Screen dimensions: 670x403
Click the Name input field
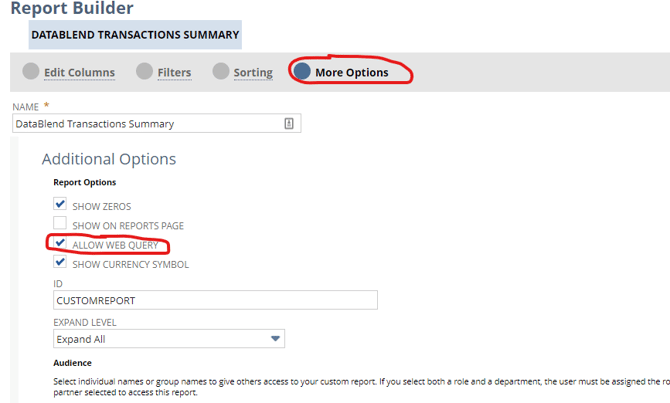pos(156,124)
